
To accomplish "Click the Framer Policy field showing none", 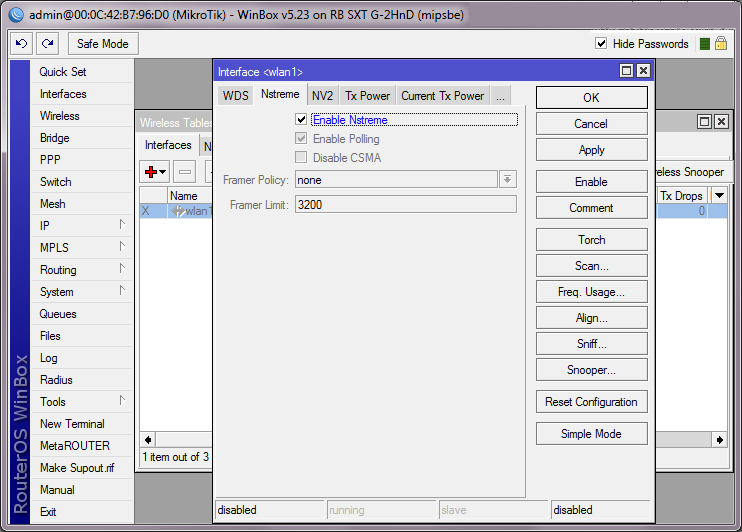I will pyautogui.click(x=396, y=180).
